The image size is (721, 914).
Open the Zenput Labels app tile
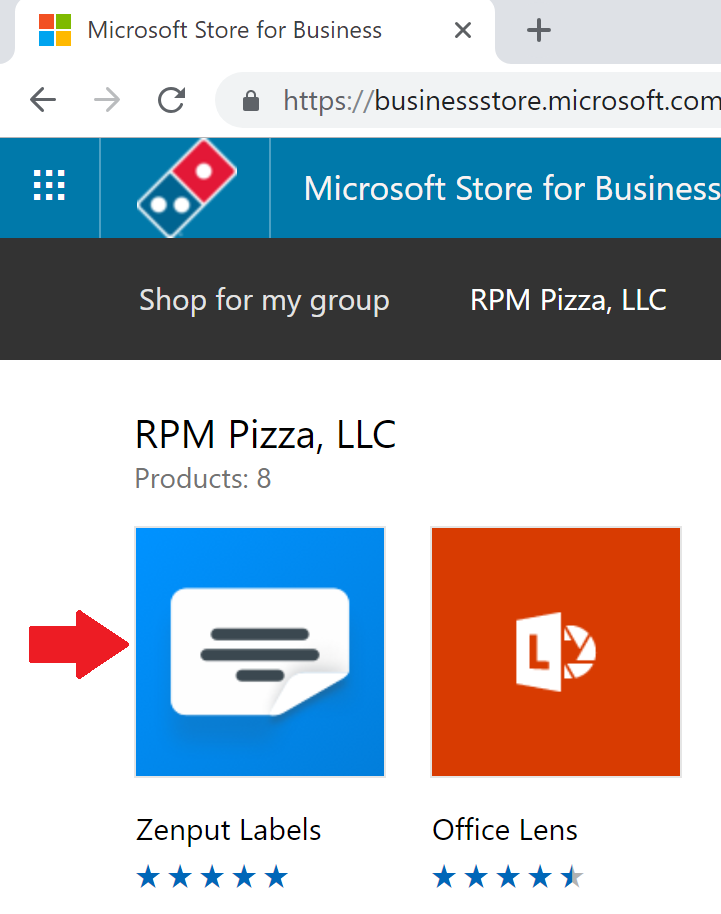point(260,652)
